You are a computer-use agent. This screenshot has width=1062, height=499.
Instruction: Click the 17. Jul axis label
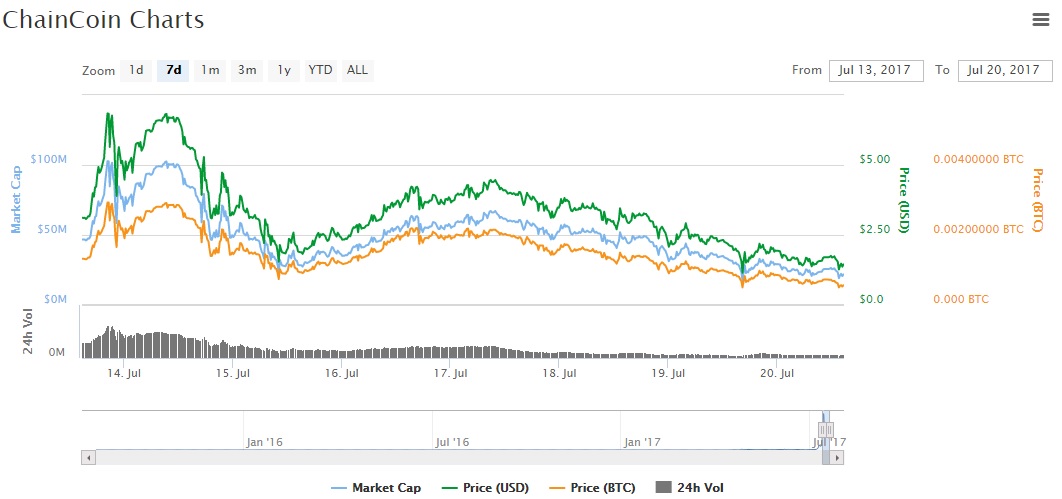[451, 373]
